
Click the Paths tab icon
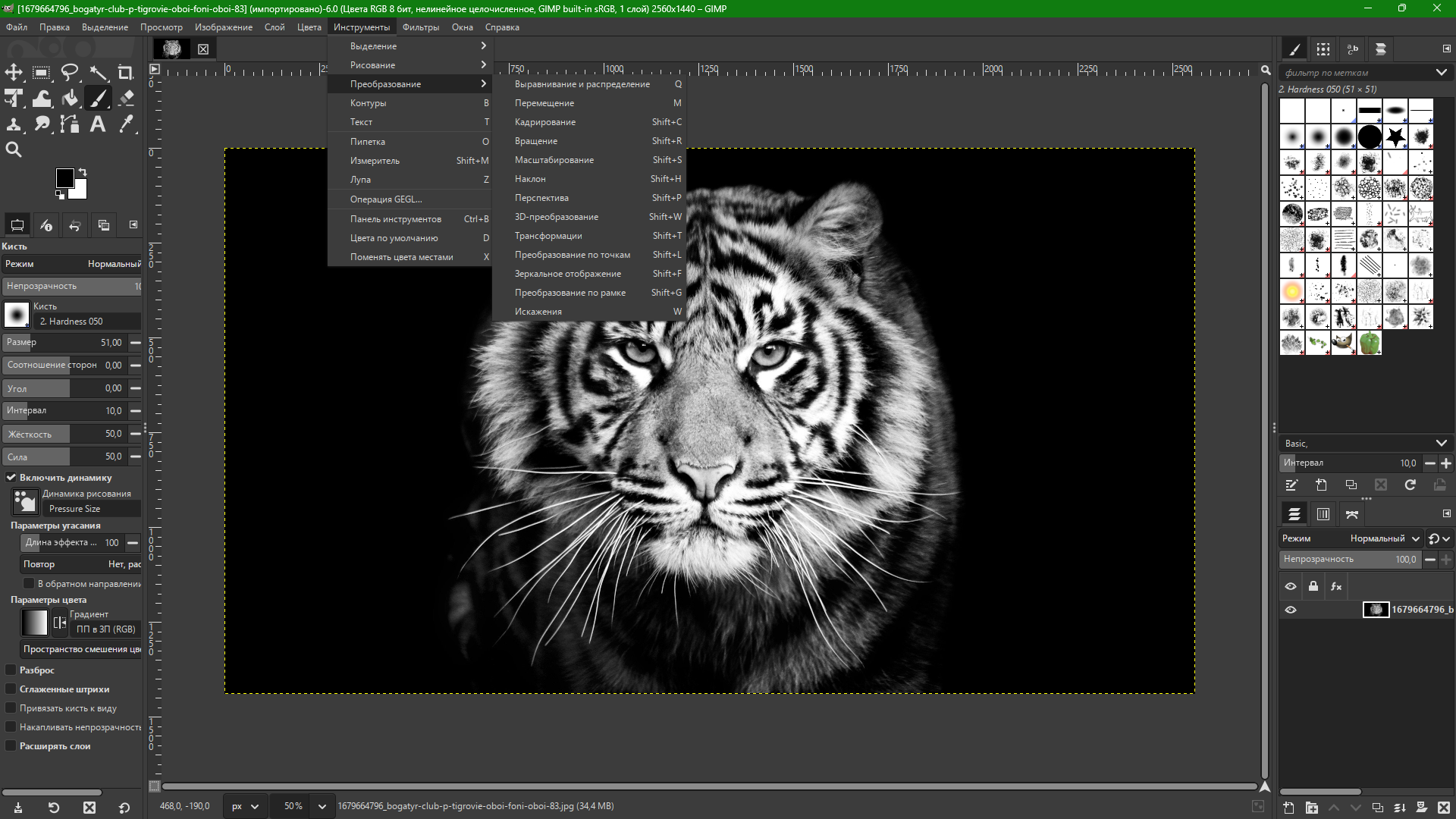point(1351,514)
